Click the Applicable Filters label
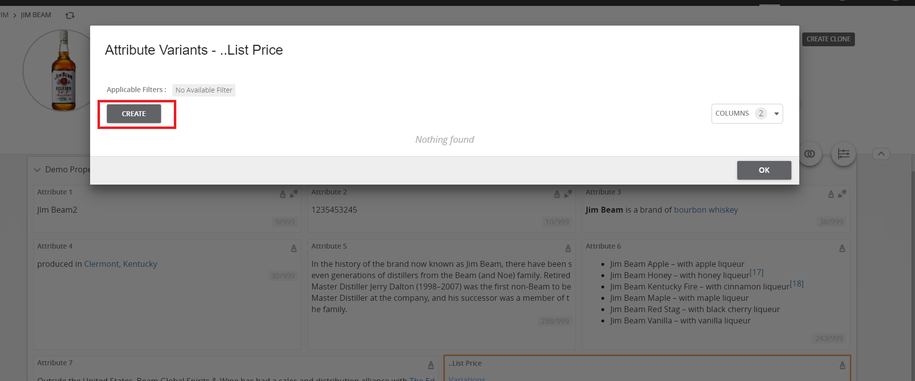 point(137,90)
